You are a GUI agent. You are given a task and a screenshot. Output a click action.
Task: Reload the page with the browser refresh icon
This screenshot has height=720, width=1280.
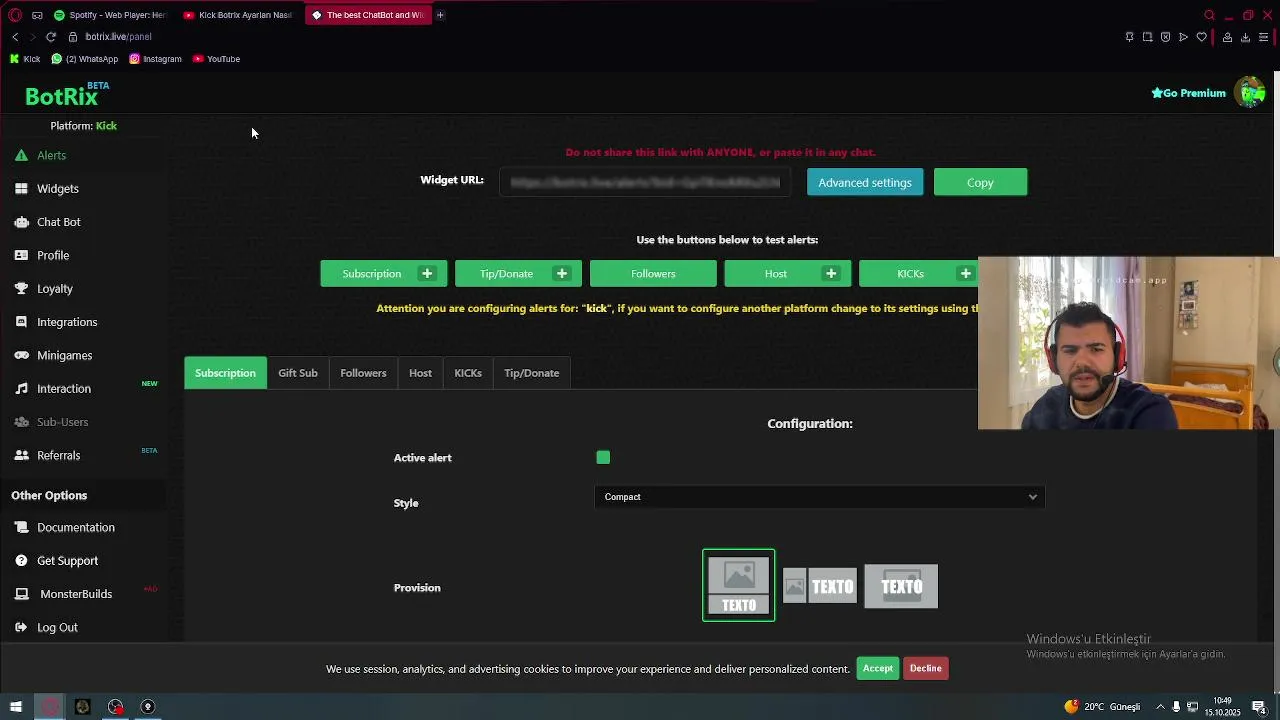pyautogui.click(x=51, y=37)
